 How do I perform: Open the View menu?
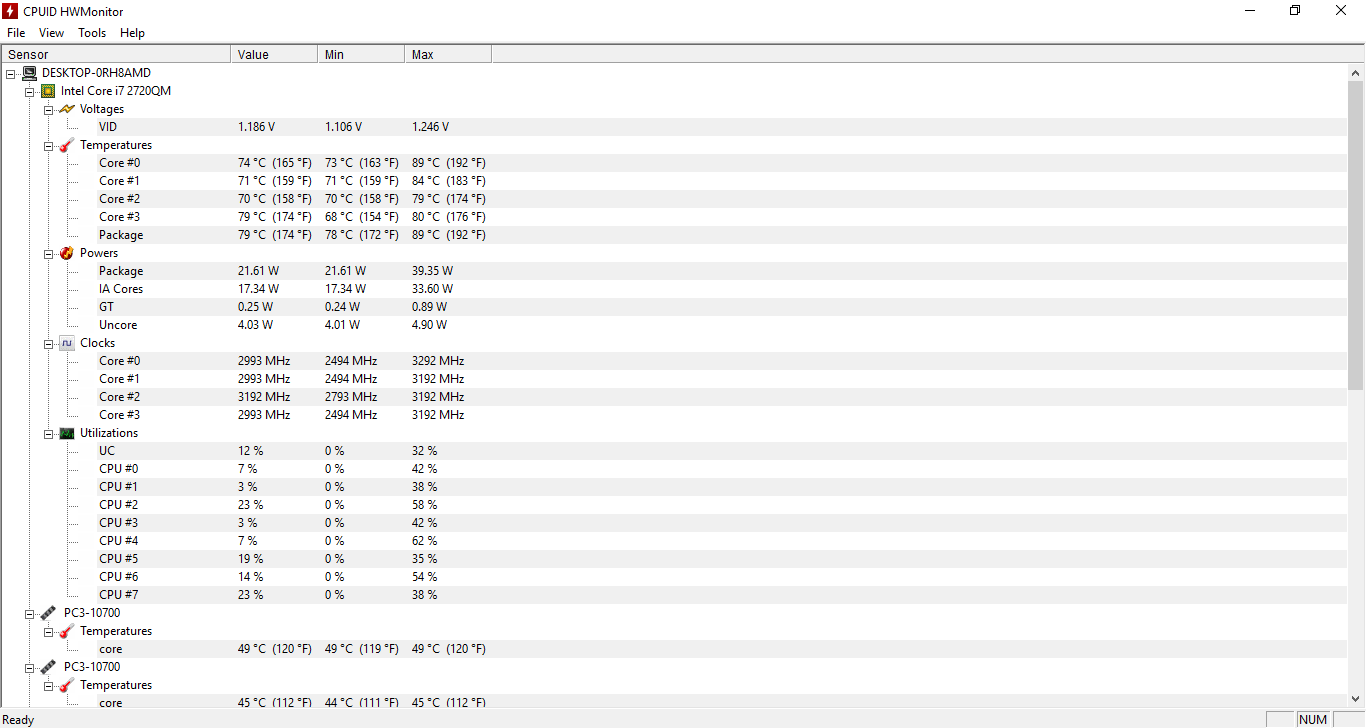pos(52,33)
